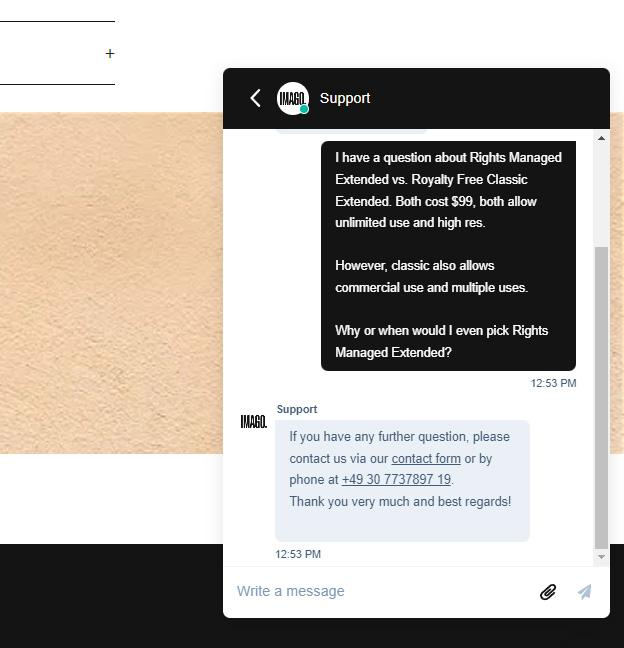Click the Support title in chat header
The width and height of the screenshot is (624, 648).
pyautogui.click(x=345, y=98)
